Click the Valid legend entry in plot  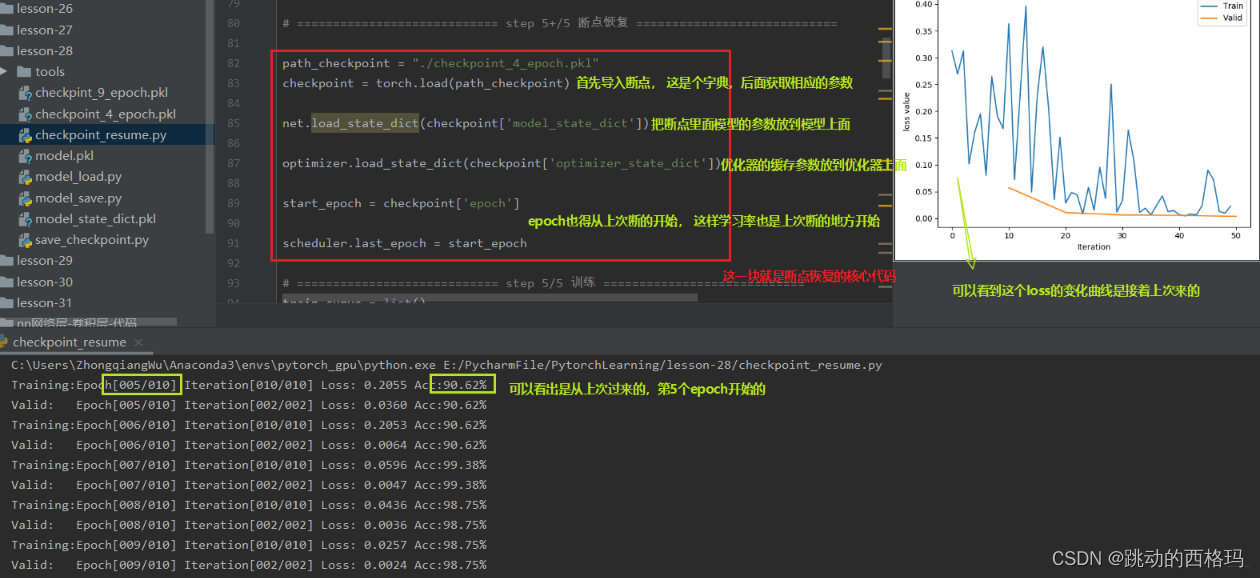1221,18
